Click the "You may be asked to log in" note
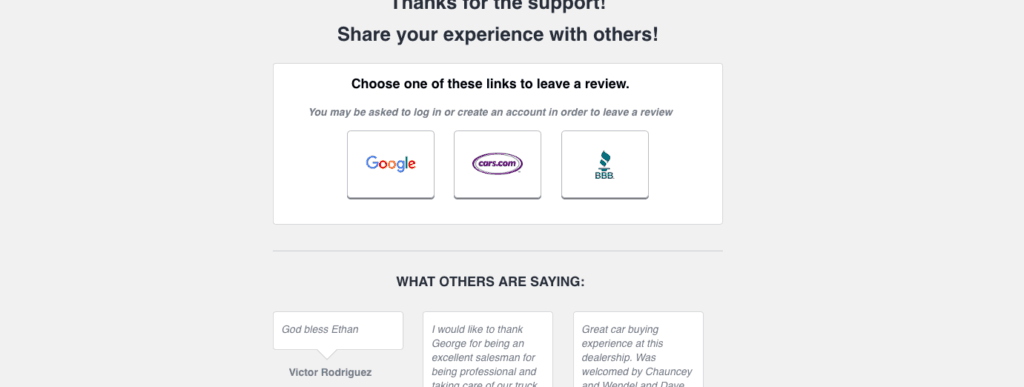 [x=490, y=112]
